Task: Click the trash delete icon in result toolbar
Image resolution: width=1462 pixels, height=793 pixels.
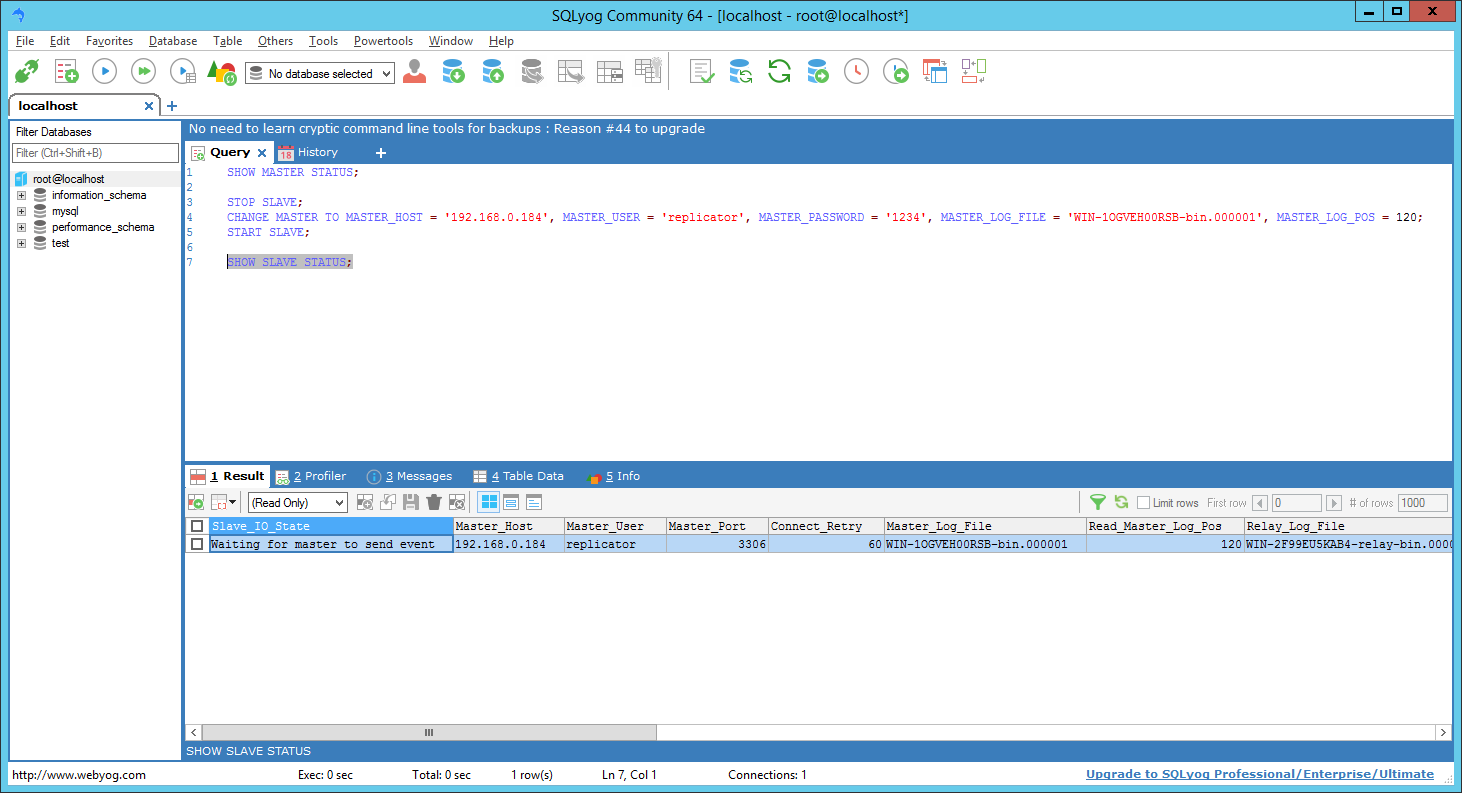Action: click(x=434, y=502)
